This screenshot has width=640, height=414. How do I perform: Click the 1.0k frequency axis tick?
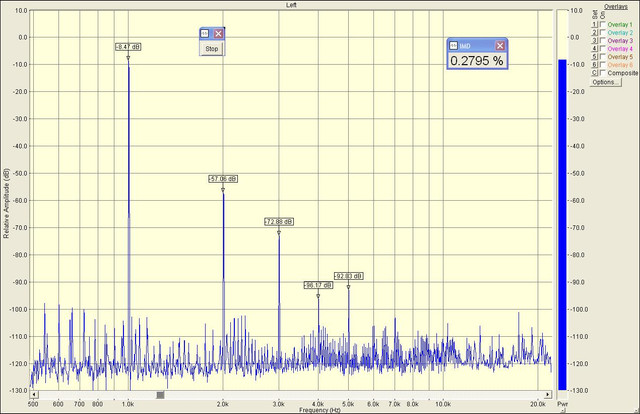128,404
